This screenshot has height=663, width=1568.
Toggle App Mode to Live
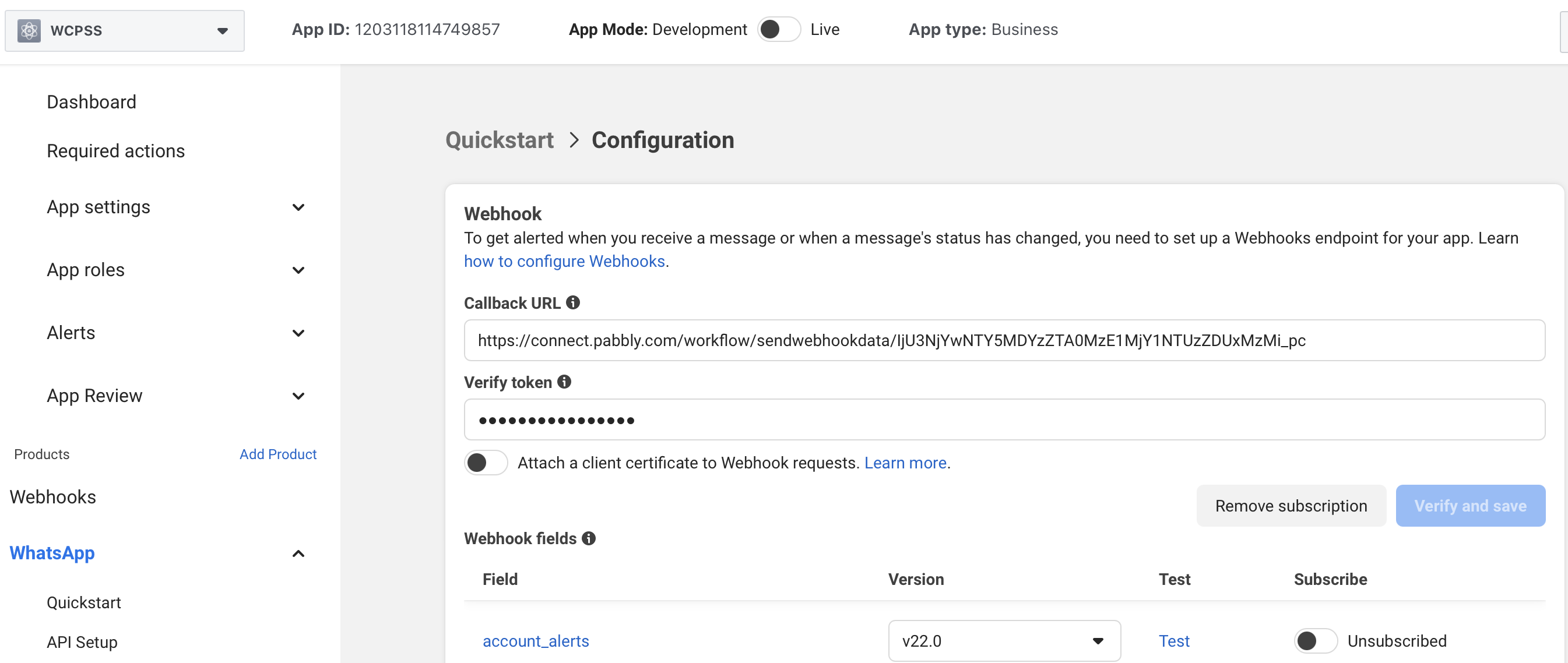pyautogui.click(x=779, y=29)
